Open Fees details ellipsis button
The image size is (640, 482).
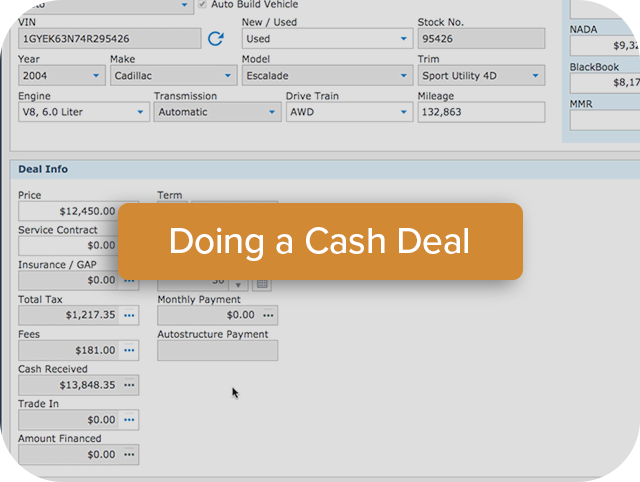coord(129,351)
